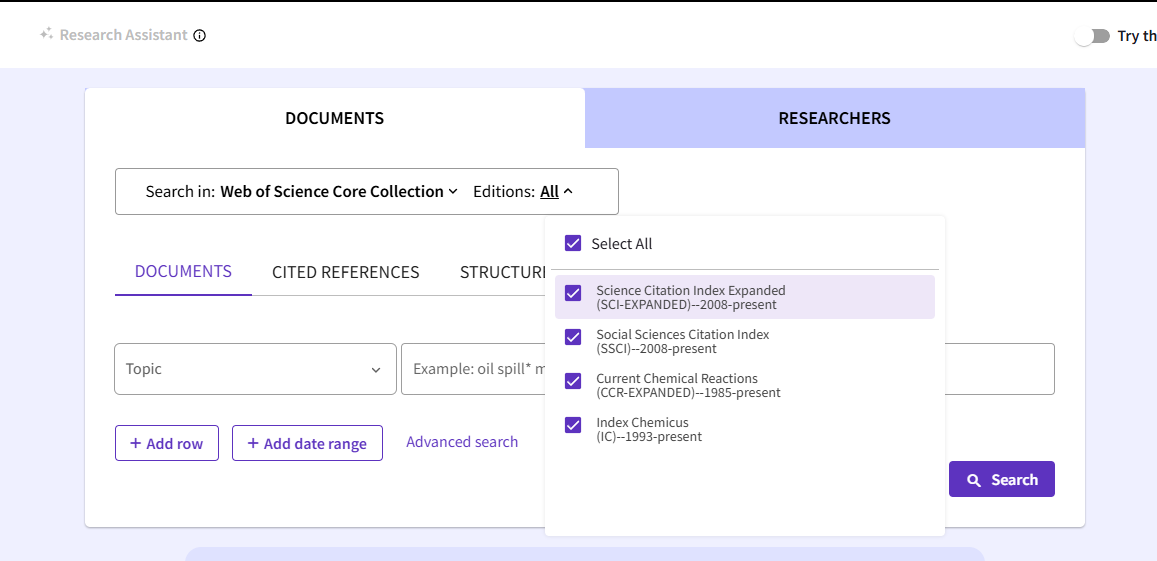This screenshot has width=1157, height=561.
Task: Uncheck Social Sciences Citation Index checkbox
Action: pyautogui.click(x=573, y=337)
